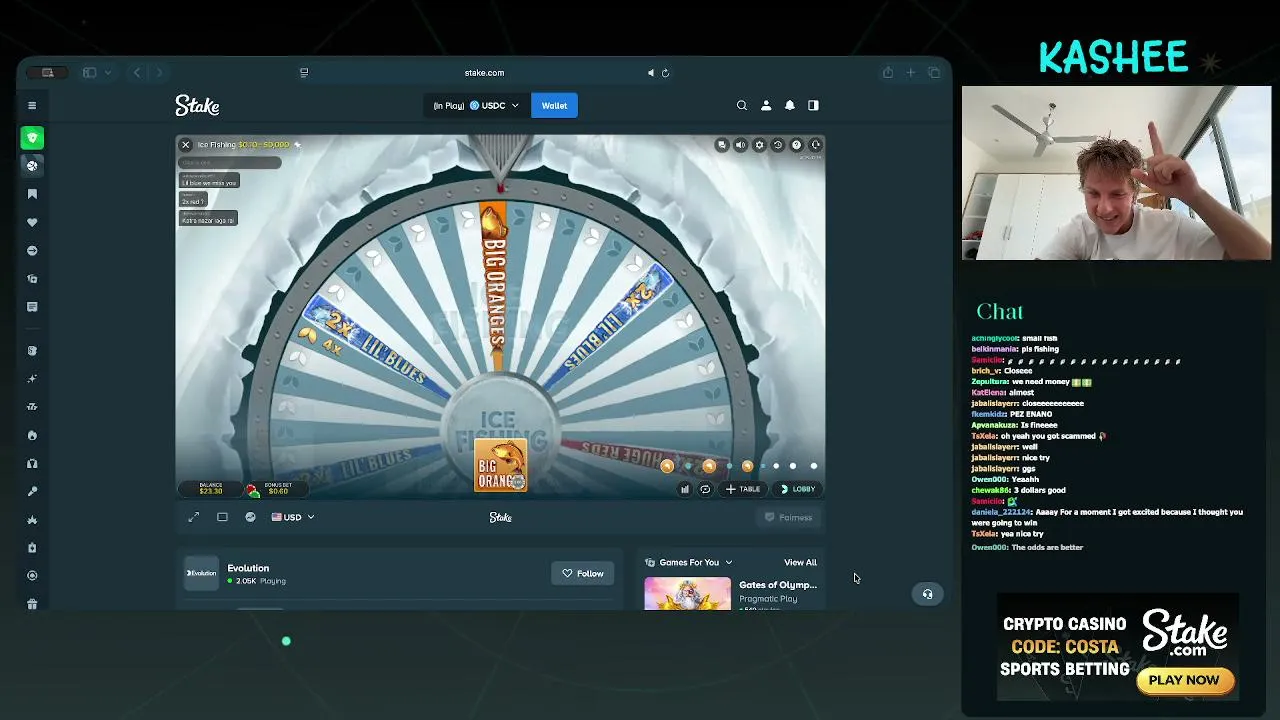This screenshot has width=1280, height=720.
Task: Click the headphones icon in left sidebar
Action: (x=32, y=463)
